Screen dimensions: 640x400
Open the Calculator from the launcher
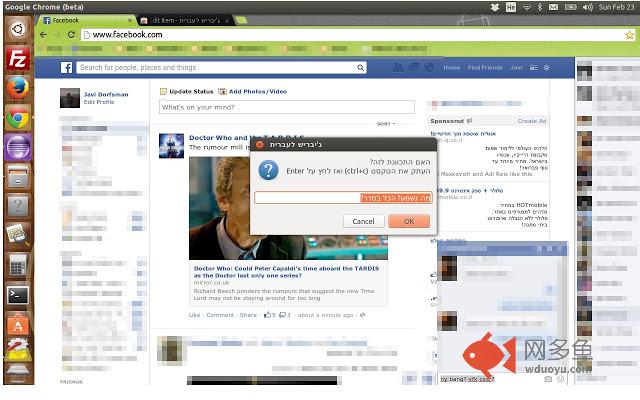pyautogui.click(x=17, y=266)
